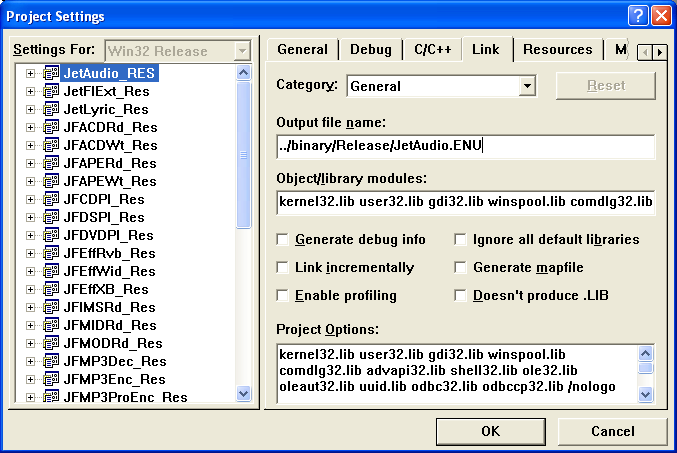Expand the JFCDPl_Res tree node
Image resolution: width=677 pixels, height=453 pixels.
(x=30, y=200)
